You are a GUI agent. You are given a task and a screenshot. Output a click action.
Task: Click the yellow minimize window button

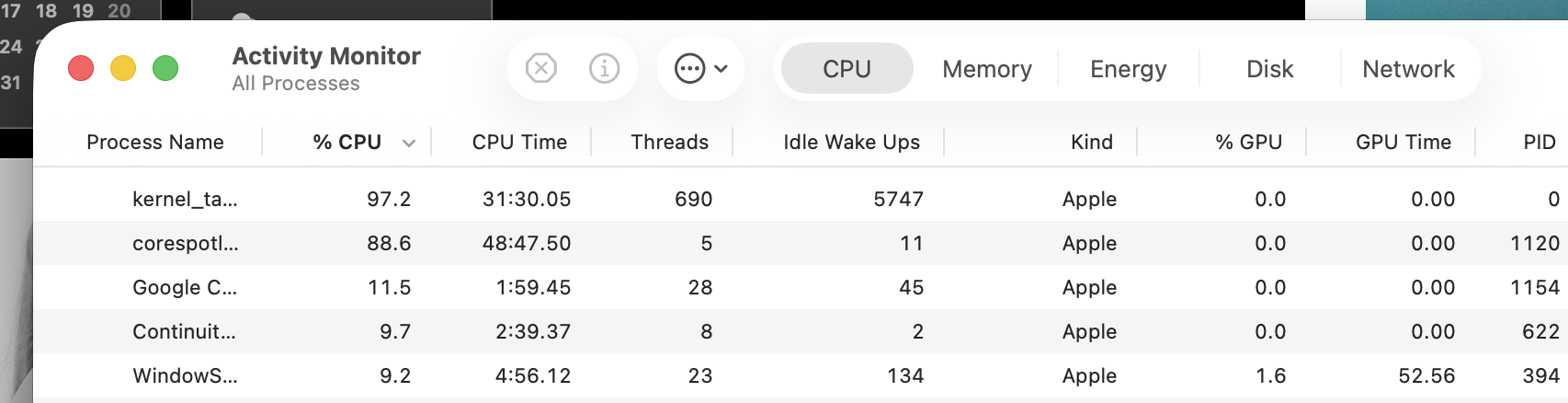pyautogui.click(x=123, y=68)
